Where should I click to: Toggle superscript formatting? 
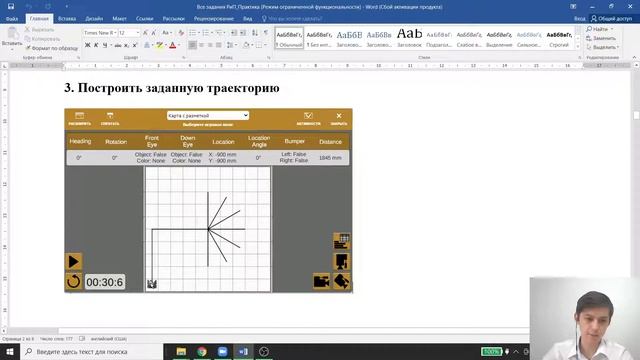135,45
